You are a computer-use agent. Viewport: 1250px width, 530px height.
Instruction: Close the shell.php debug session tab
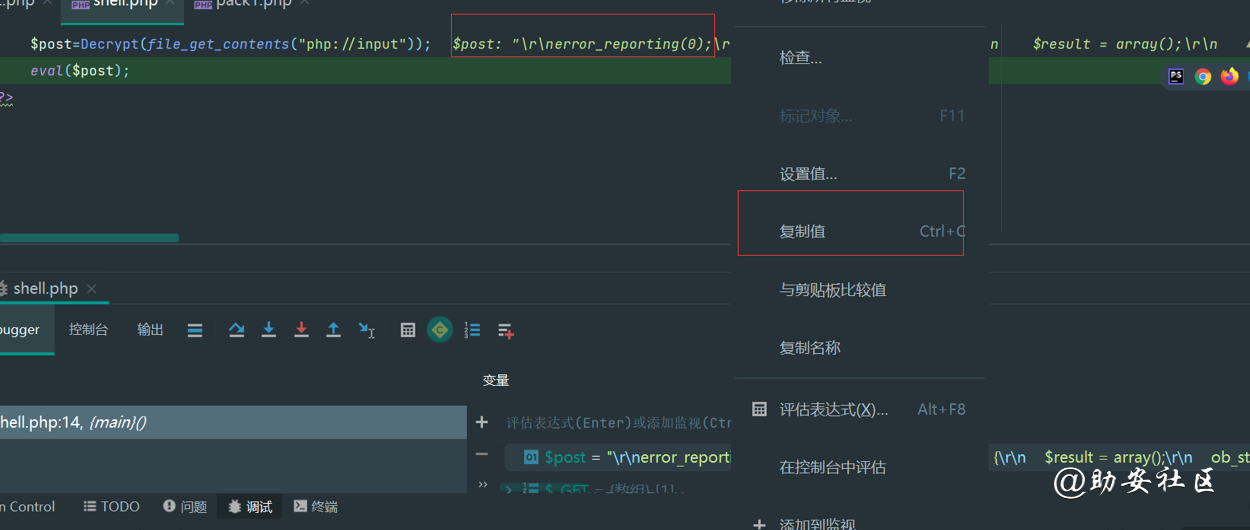(92, 288)
